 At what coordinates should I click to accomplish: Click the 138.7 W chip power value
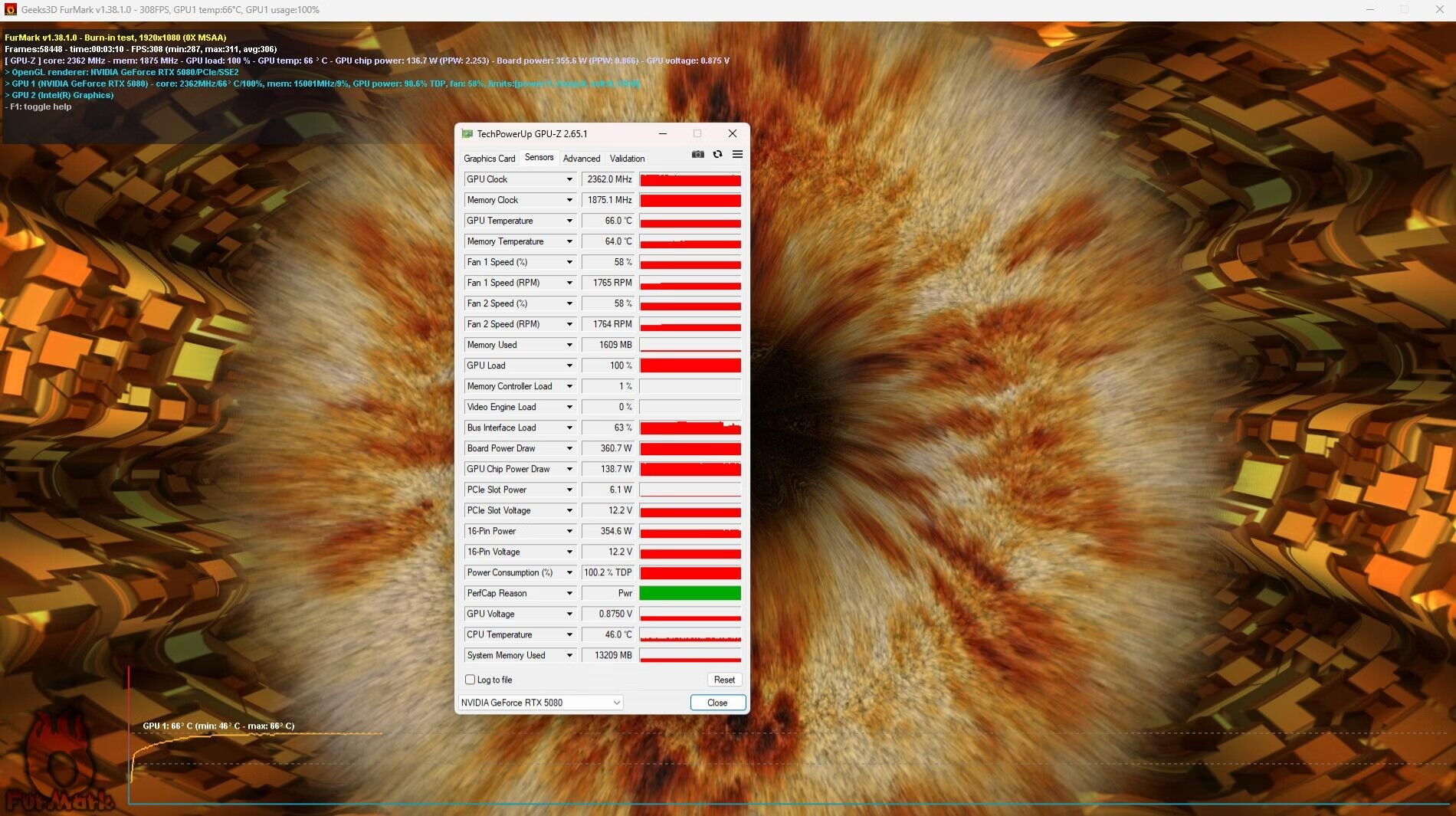click(608, 469)
